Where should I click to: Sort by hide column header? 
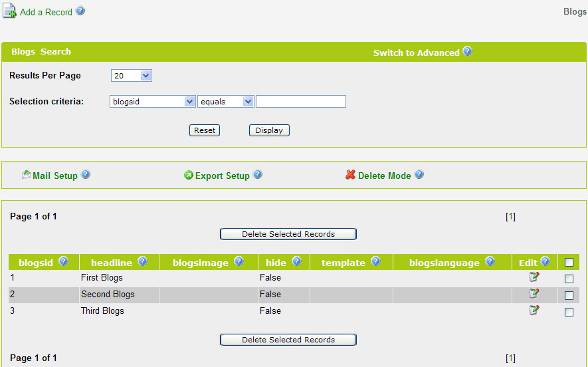(276, 263)
